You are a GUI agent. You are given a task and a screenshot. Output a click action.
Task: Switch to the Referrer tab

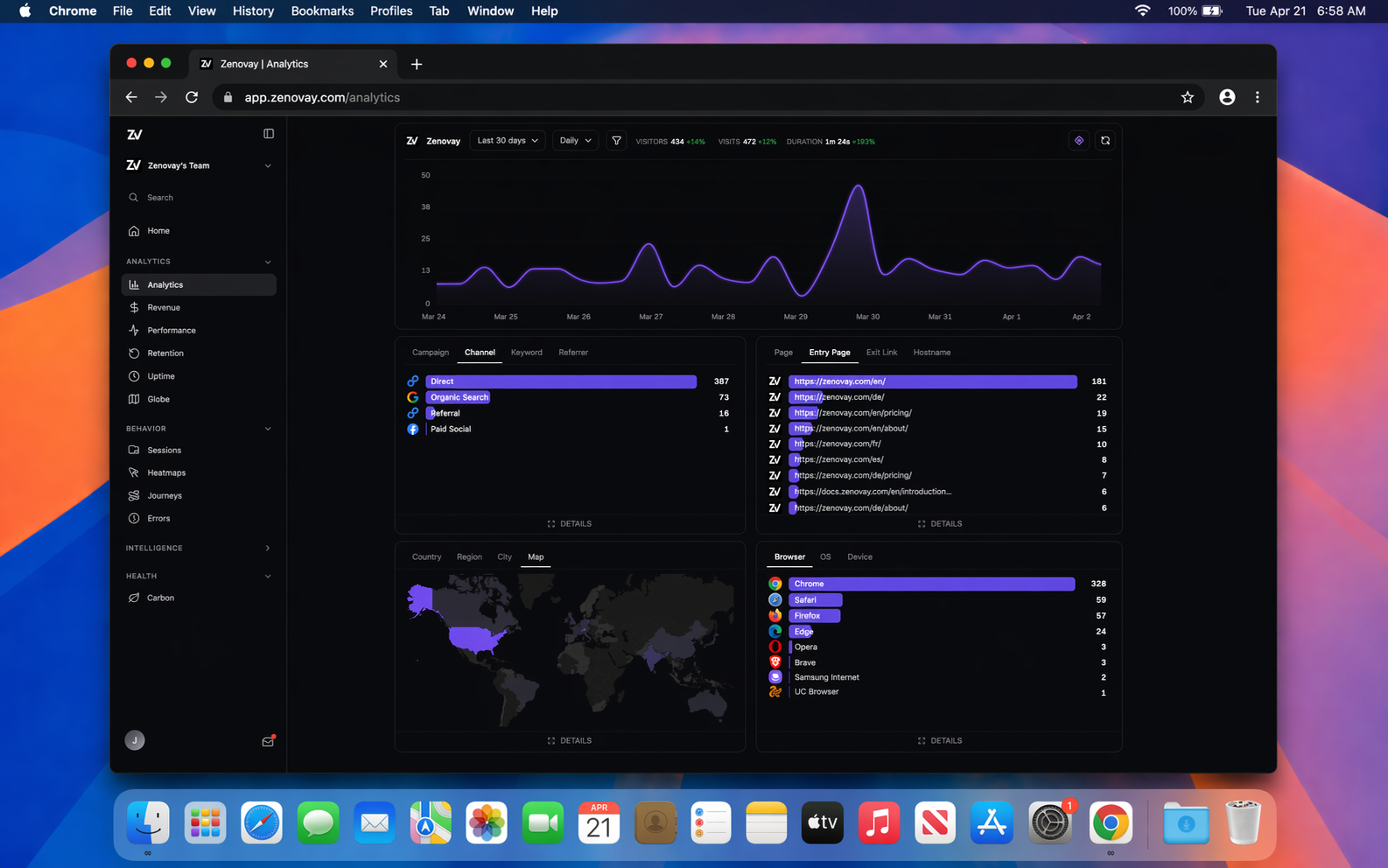(x=573, y=353)
